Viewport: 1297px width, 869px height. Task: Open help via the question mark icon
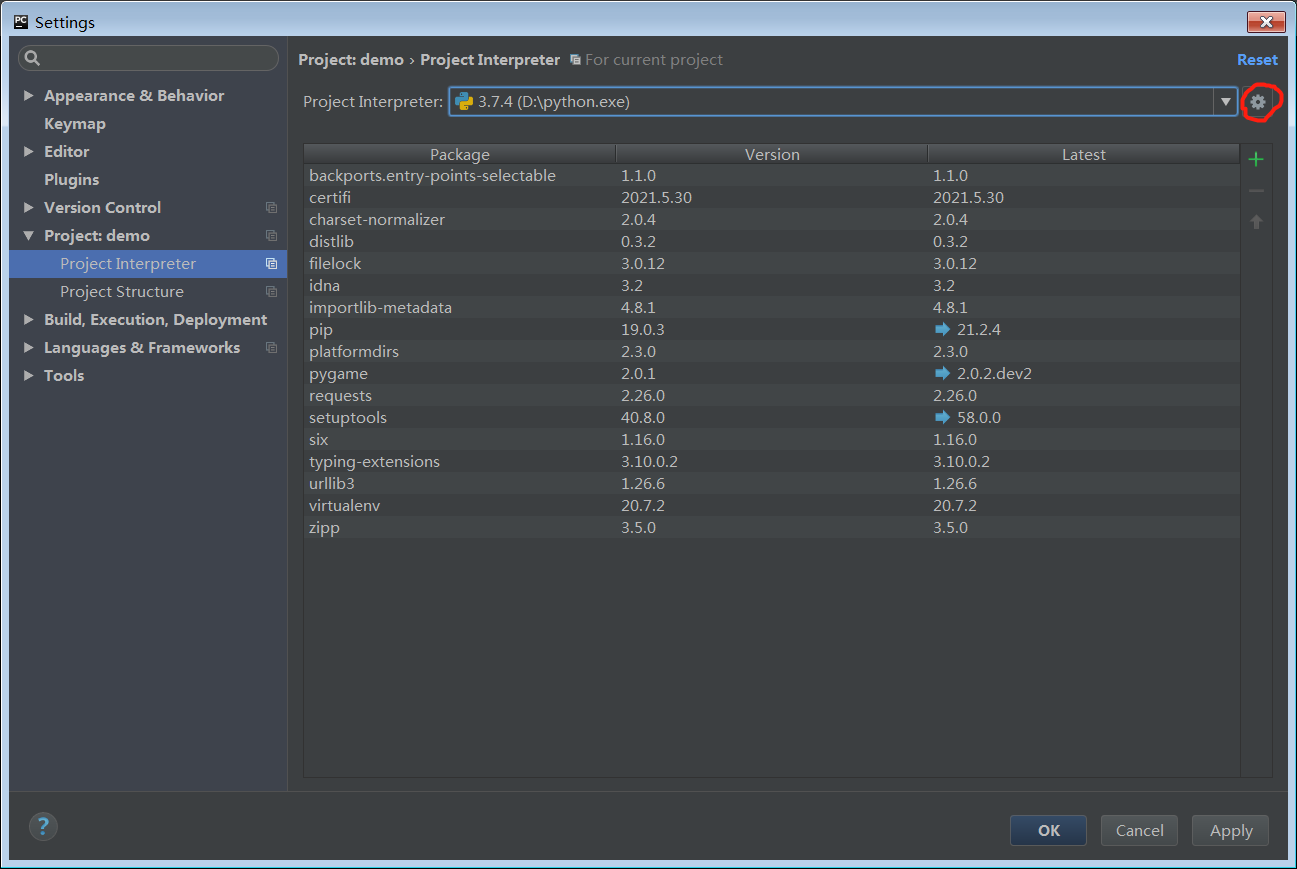click(x=43, y=826)
